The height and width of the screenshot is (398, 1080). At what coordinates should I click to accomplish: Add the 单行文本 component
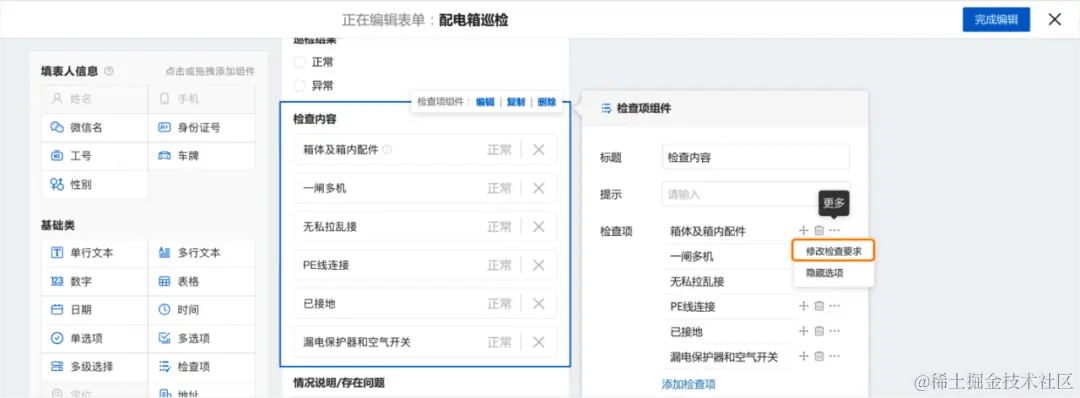94,253
